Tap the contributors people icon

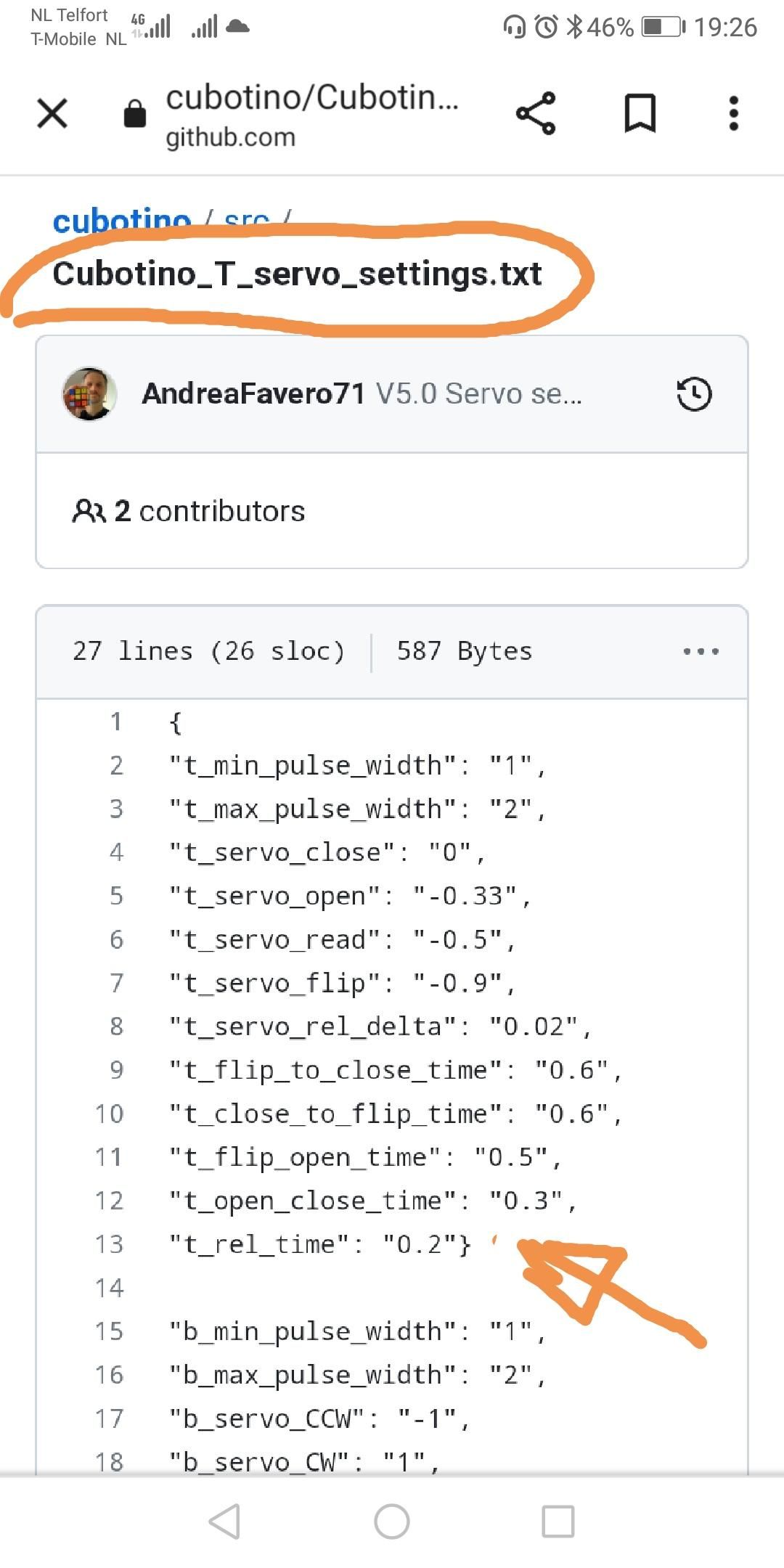[x=89, y=512]
